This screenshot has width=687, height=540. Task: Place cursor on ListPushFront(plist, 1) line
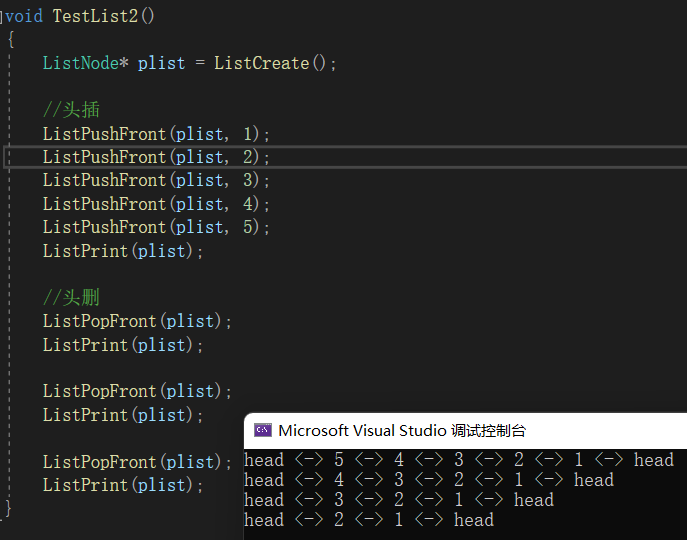(x=156, y=134)
